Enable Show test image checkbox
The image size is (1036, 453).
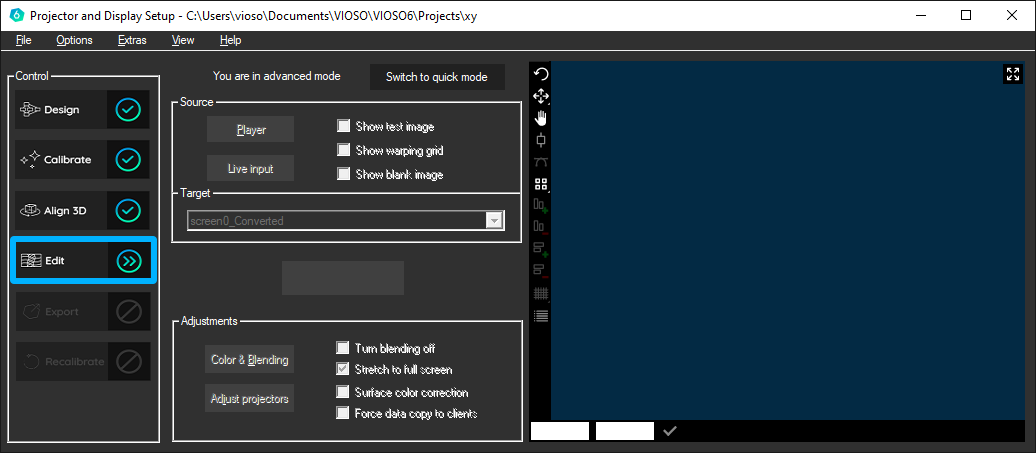click(343, 126)
